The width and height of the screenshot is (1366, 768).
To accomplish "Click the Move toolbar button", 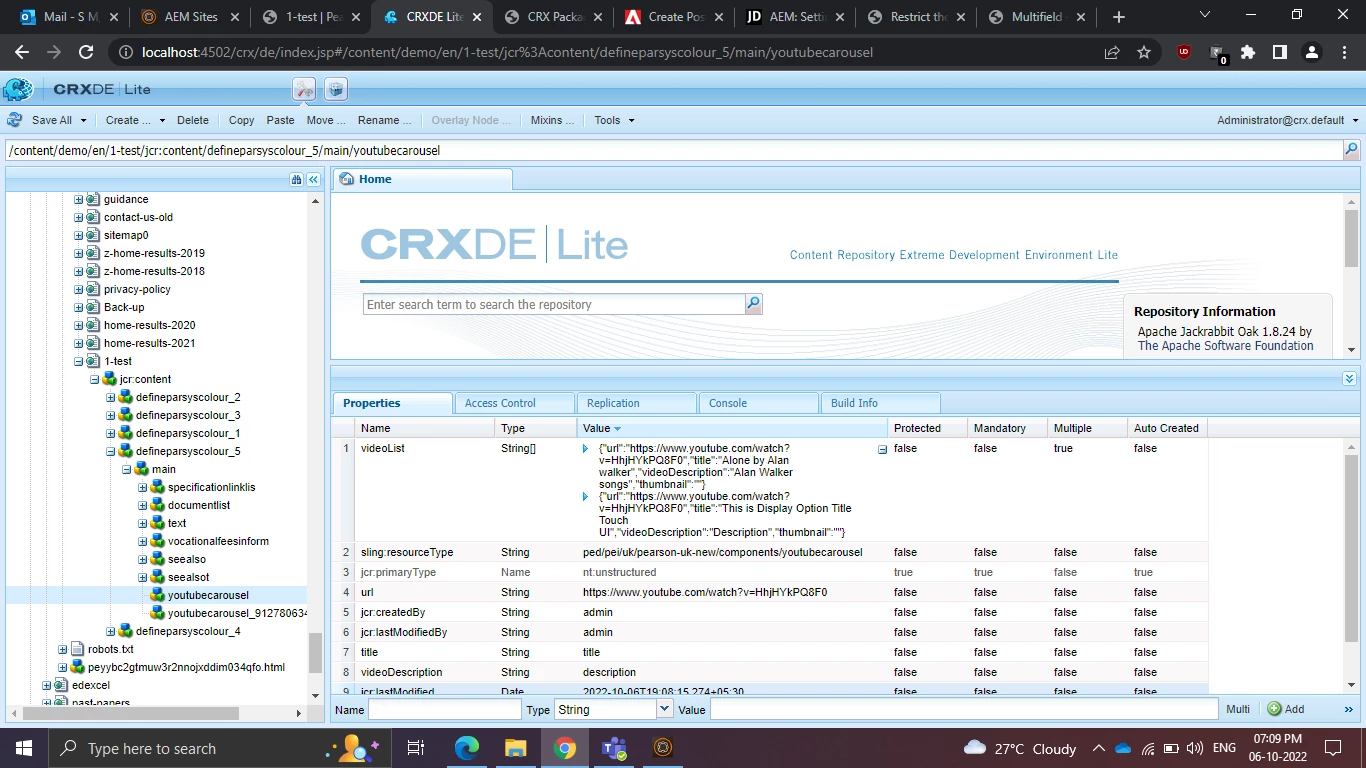I will pyautogui.click(x=326, y=120).
